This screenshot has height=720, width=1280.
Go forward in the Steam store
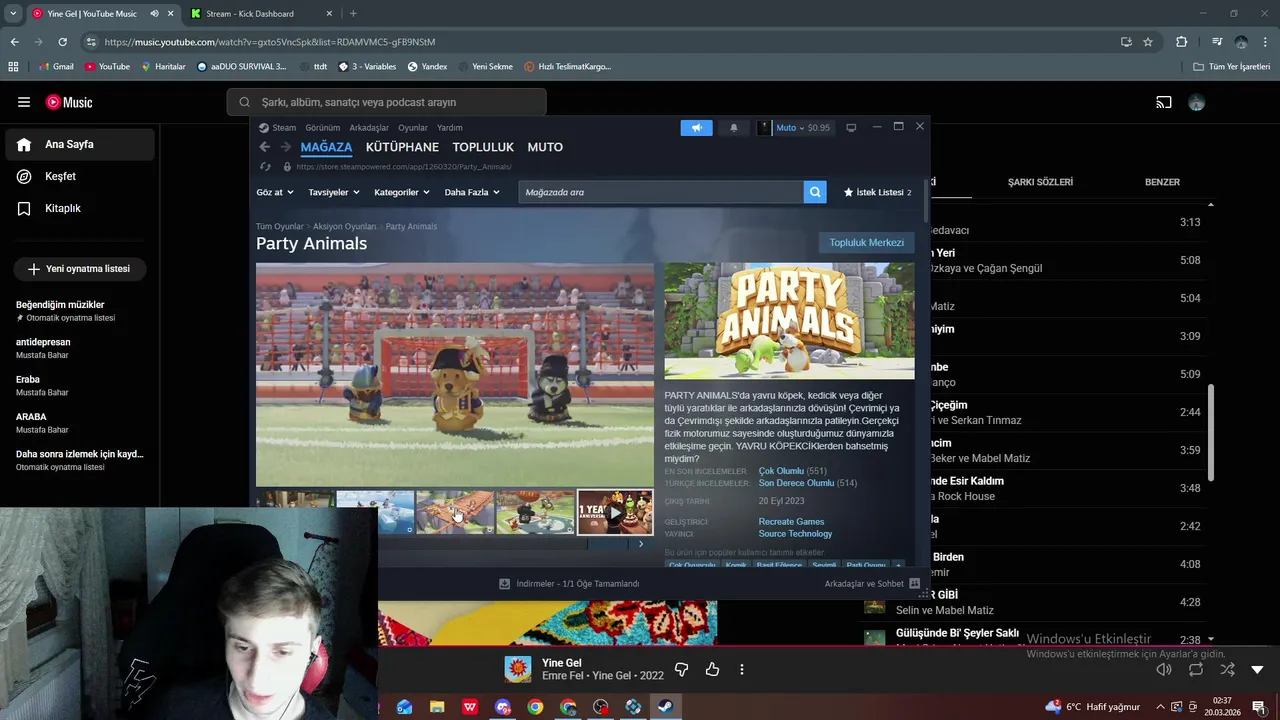286,147
